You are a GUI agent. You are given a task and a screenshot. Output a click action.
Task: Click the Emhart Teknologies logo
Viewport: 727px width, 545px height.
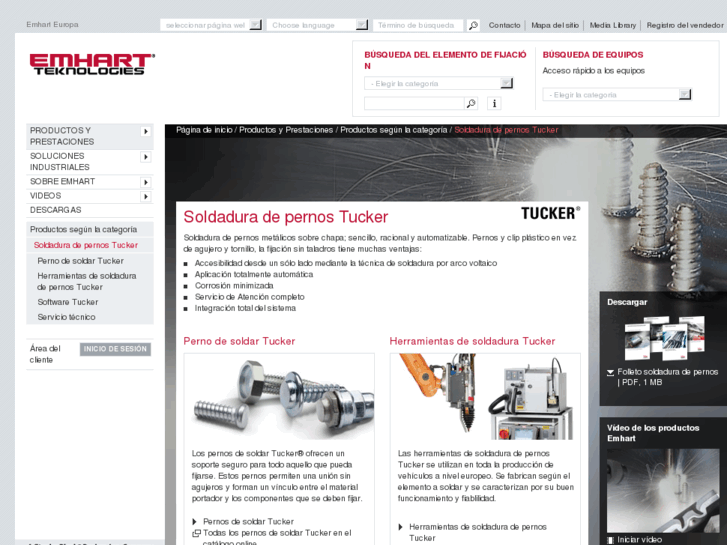point(92,64)
